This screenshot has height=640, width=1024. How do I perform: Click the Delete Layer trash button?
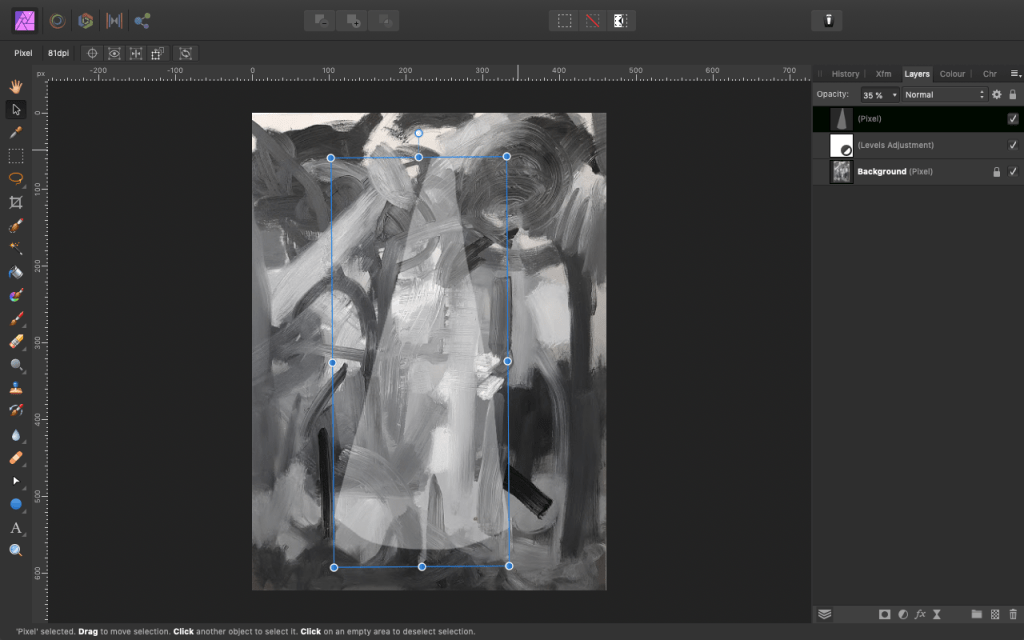pos(1013,614)
